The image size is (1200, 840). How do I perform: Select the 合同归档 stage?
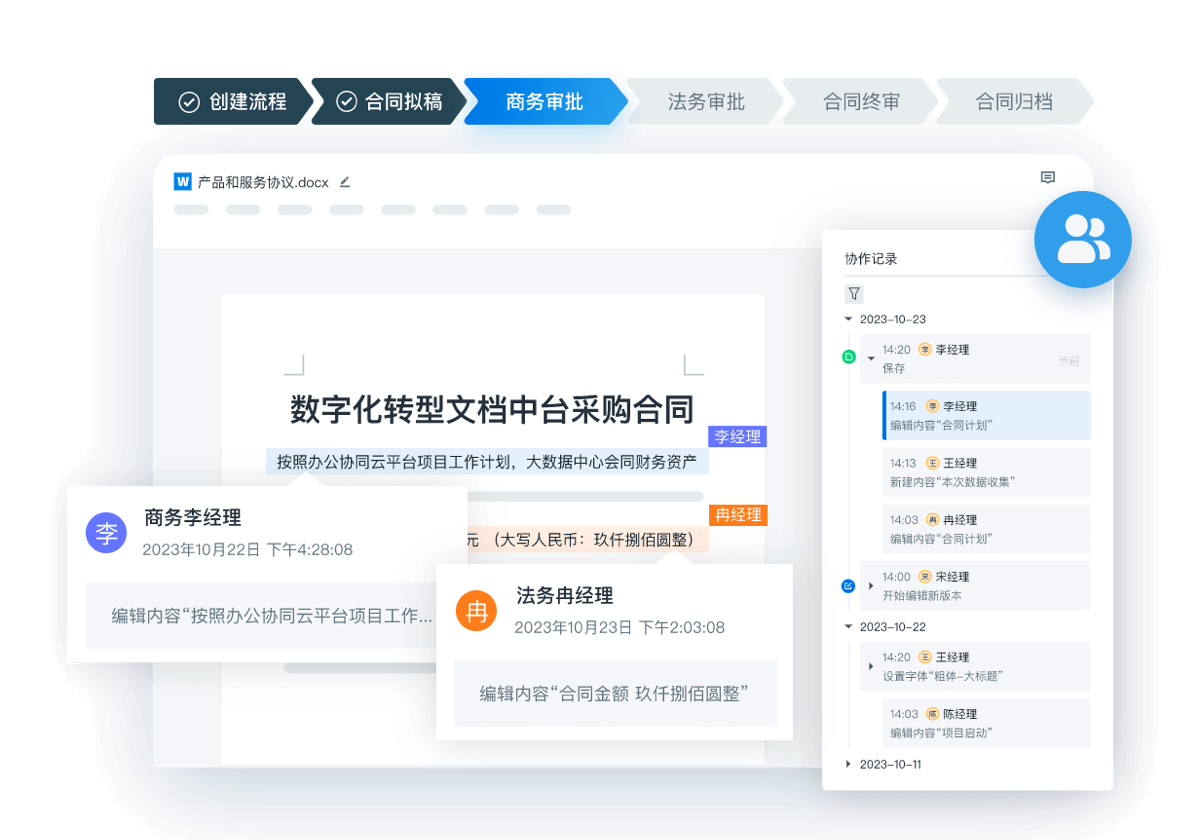click(1012, 100)
